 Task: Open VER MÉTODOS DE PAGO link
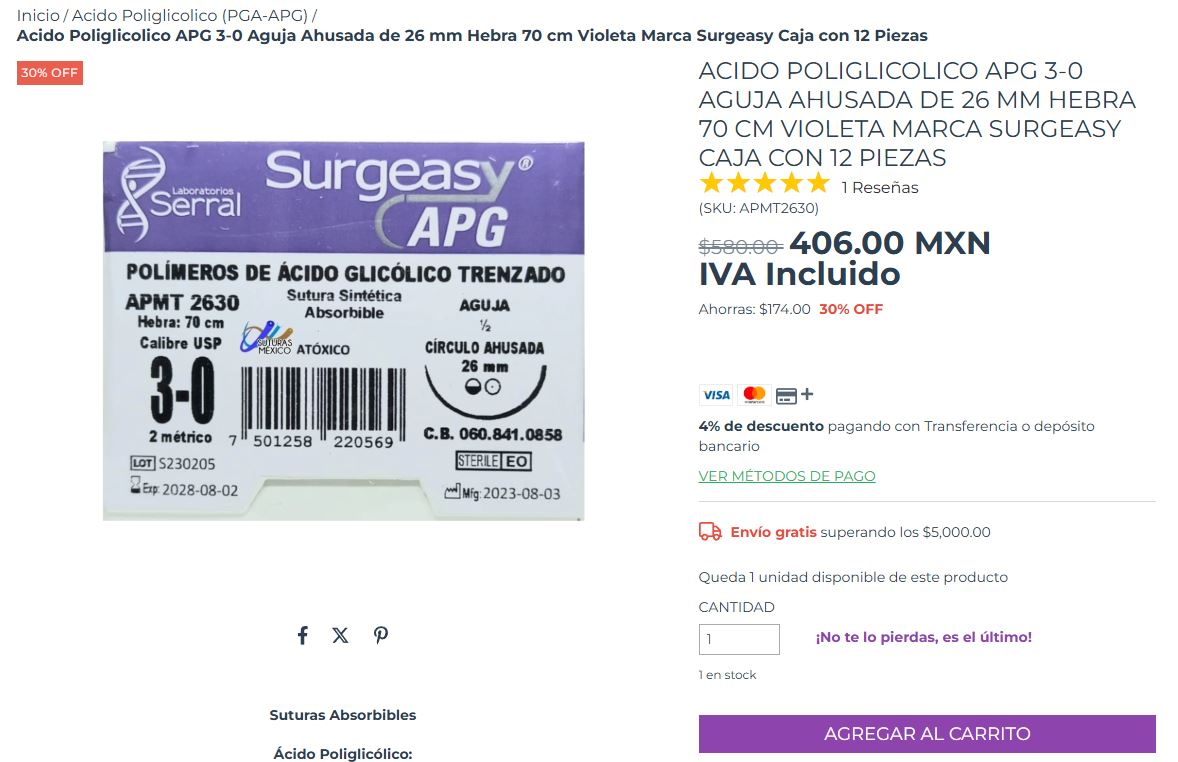tap(787, 476)
